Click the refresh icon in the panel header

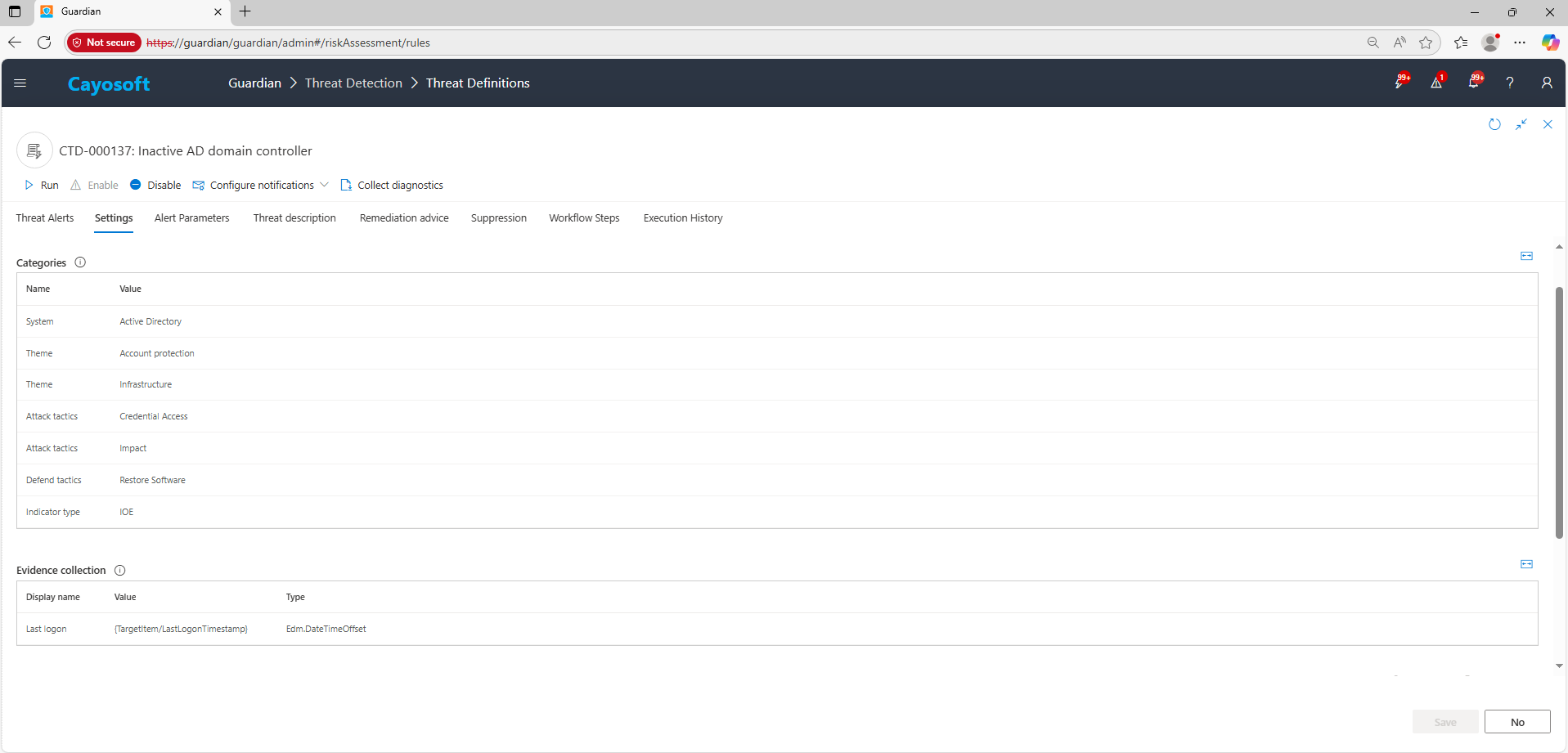tap(1494, 124)
